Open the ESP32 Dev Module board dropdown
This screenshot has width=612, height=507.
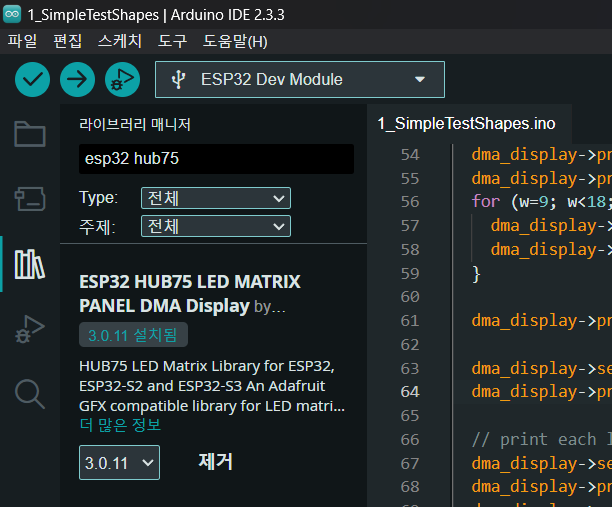click(300, 80)
